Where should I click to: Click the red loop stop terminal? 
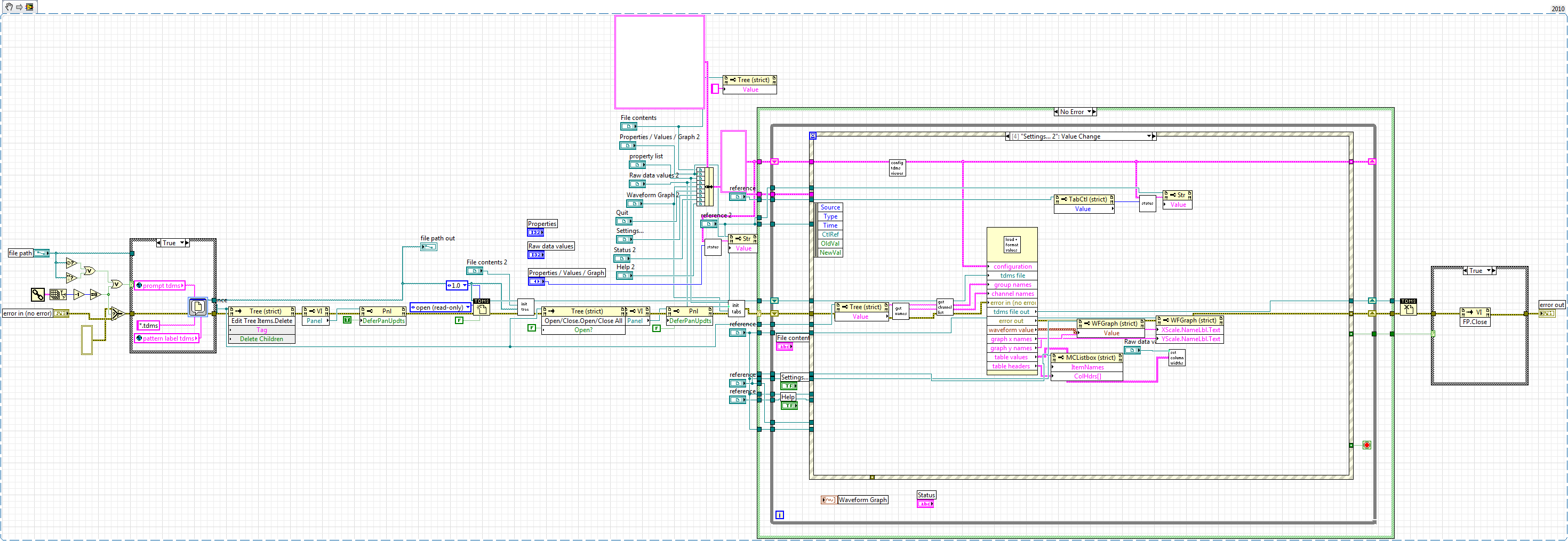[x=1366, y=446]
